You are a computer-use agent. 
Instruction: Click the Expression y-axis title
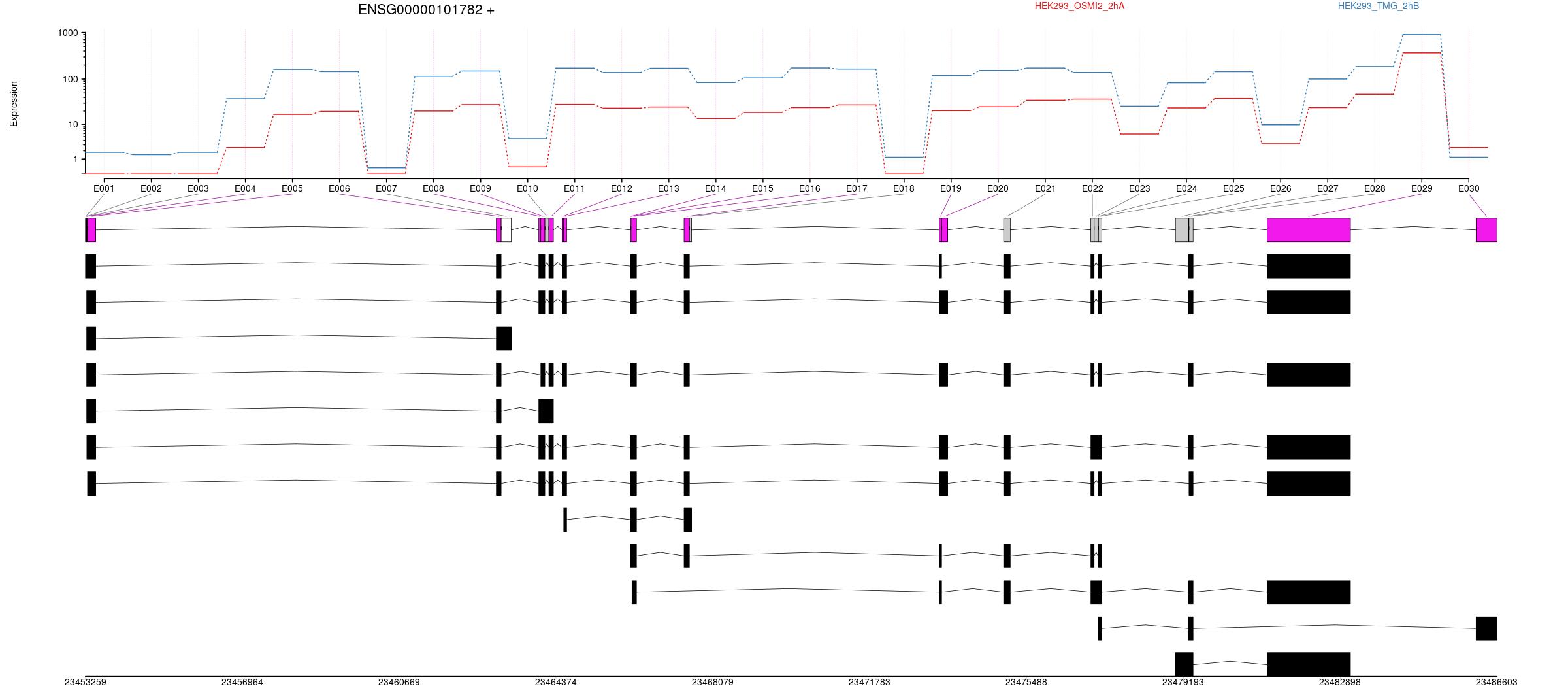pos(14,104)
